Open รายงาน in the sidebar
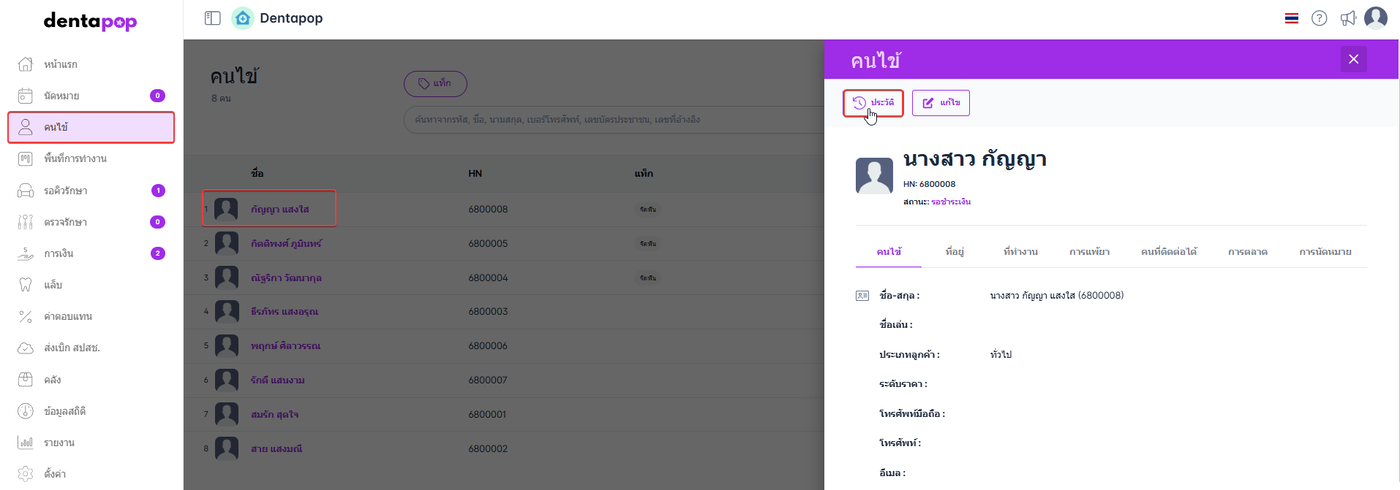Screen dimensions: 1400x490 pos(60,442)
